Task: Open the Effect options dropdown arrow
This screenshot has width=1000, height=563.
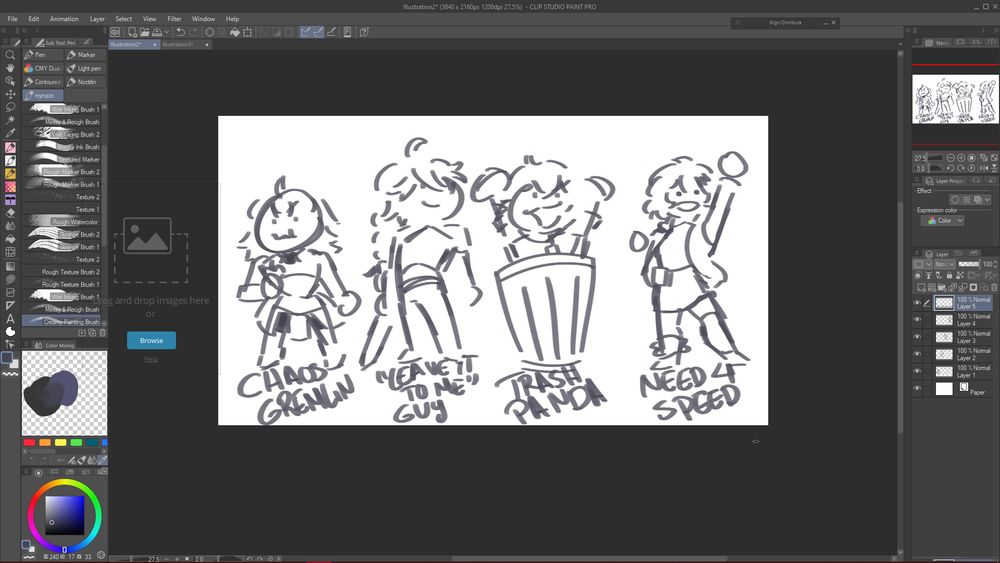Action: pyautogui.click(x=988, y=200)
